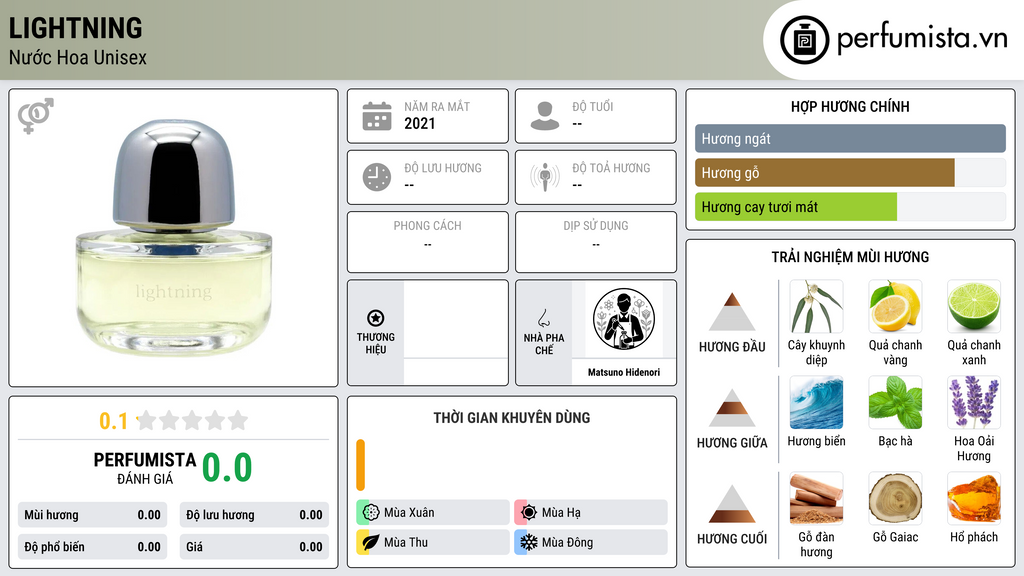The width and height of the screenshot is (1024, 576).
Task: Click the Nước Hoa Unisex subtitle
Action: click(x=78, y=57)
